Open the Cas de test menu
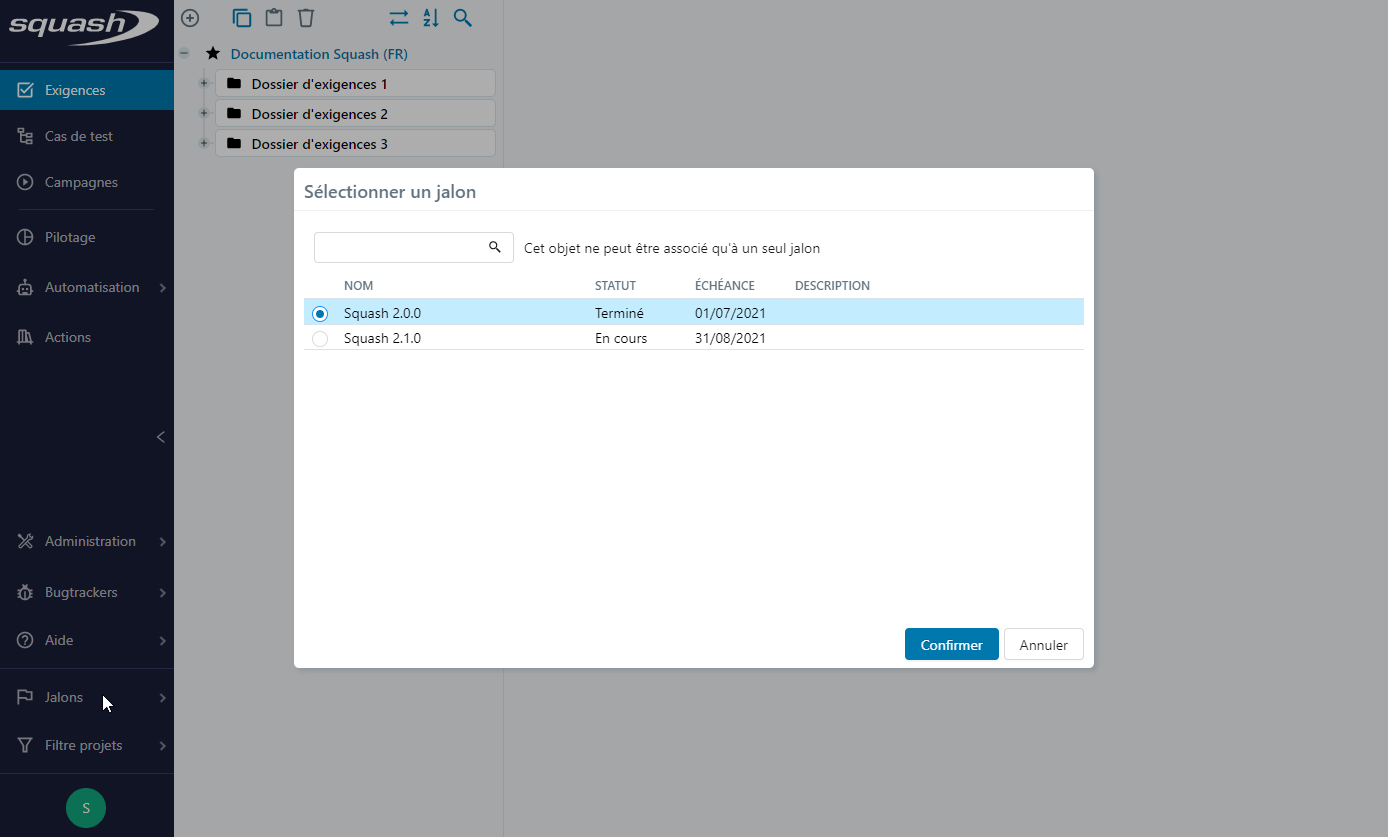Viewport: 1388px width, 837px height. pyautogui.click(x=79, y=136)
